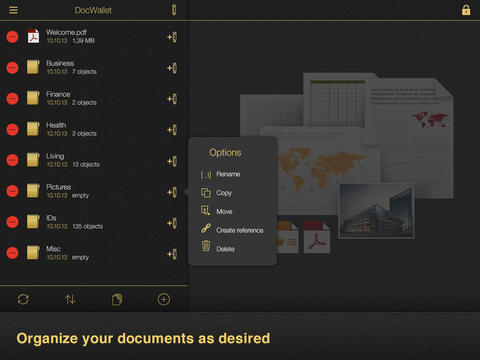The width and height of the screenshot is (480, 360).
Task: Tap the building photo thumbnail
Action: pos(376,211)
